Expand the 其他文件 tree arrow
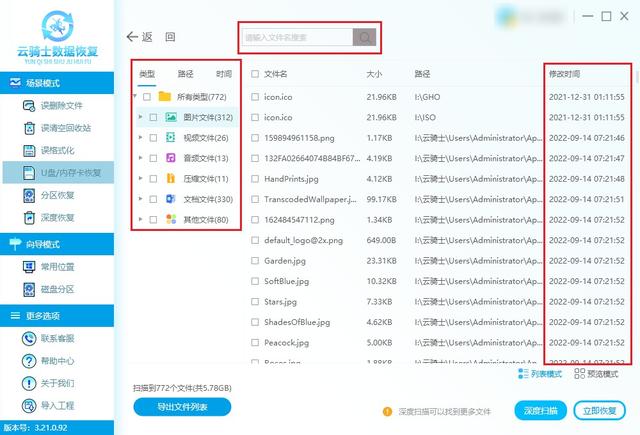 coord(140,219)
